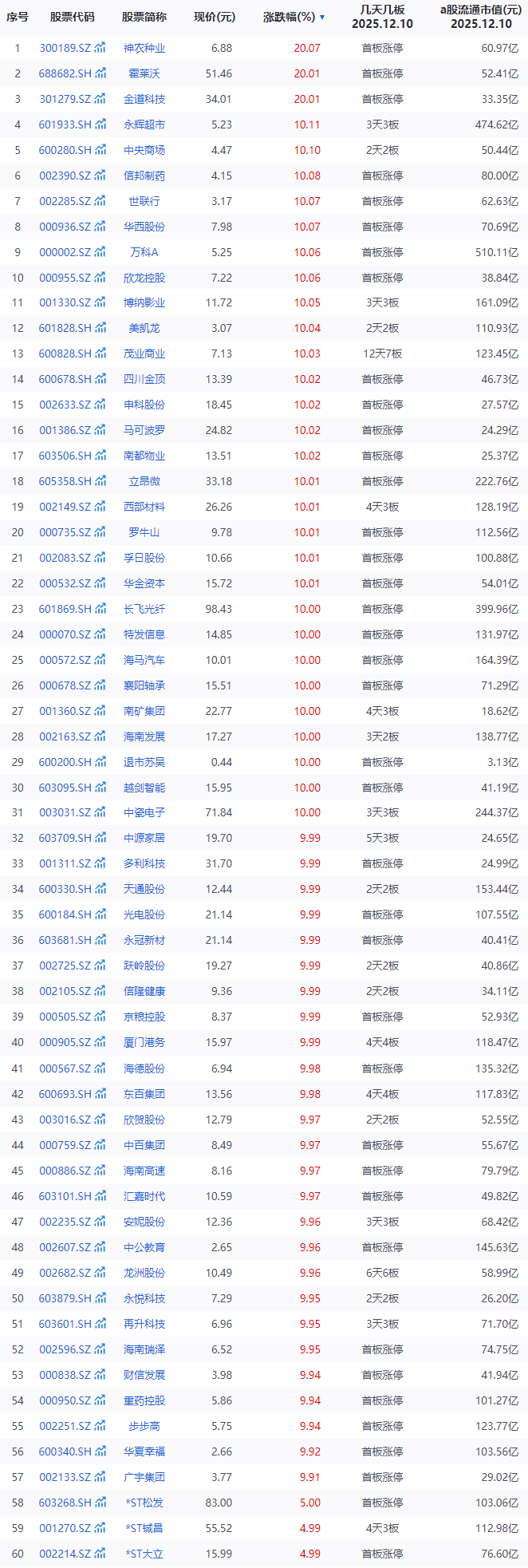
Task: Click stock name link 万科A
Action: [x=144, y=252]
